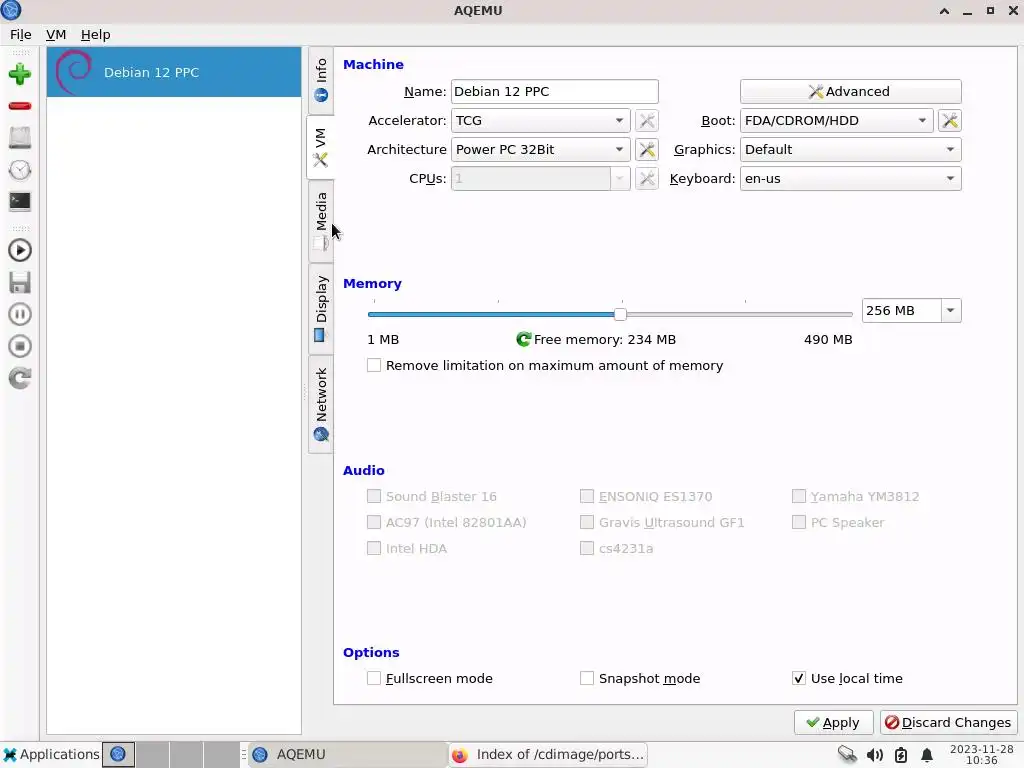
Task: Toggle AC97 (Intel 82801AA) checkbox
Action: point(374,522)
